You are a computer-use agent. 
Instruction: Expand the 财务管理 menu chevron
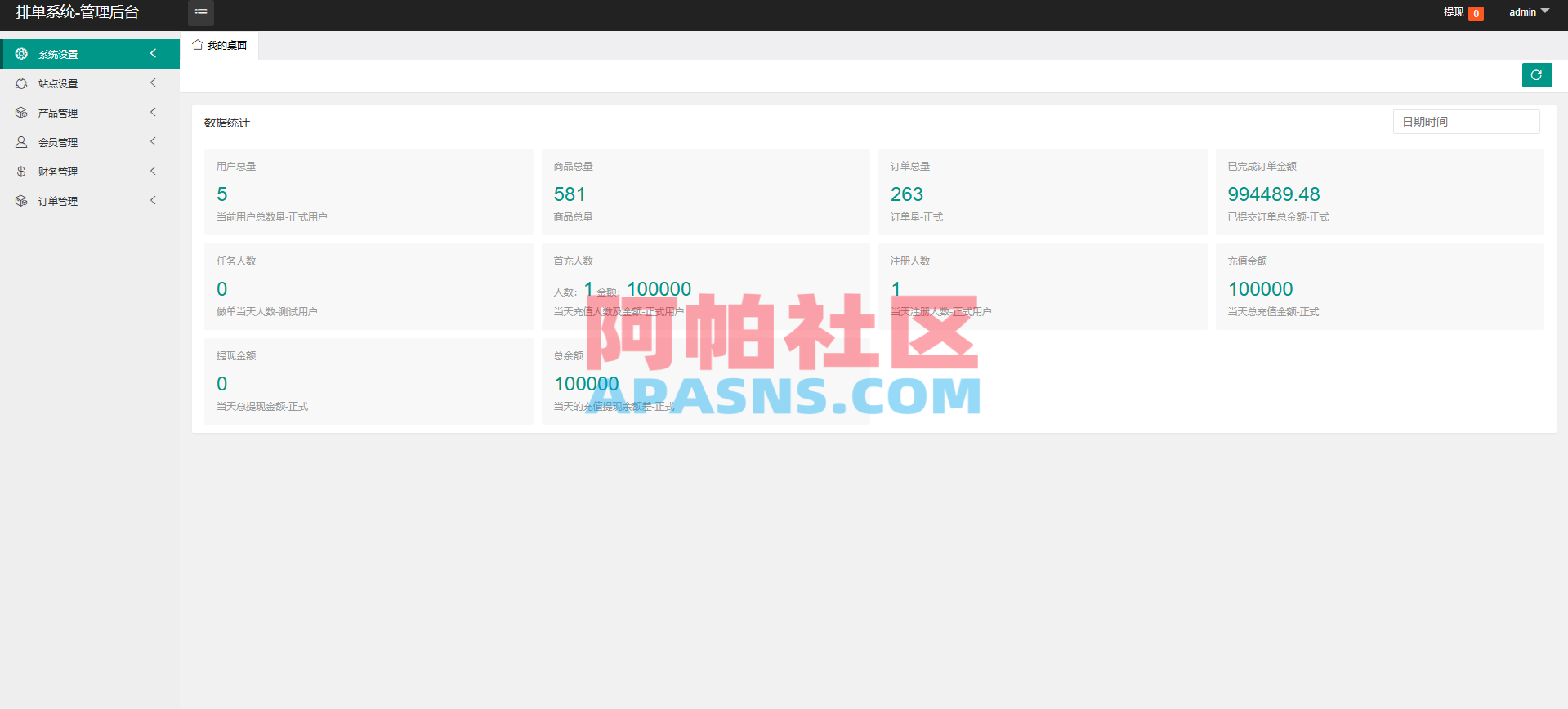(x=153, y=172)
